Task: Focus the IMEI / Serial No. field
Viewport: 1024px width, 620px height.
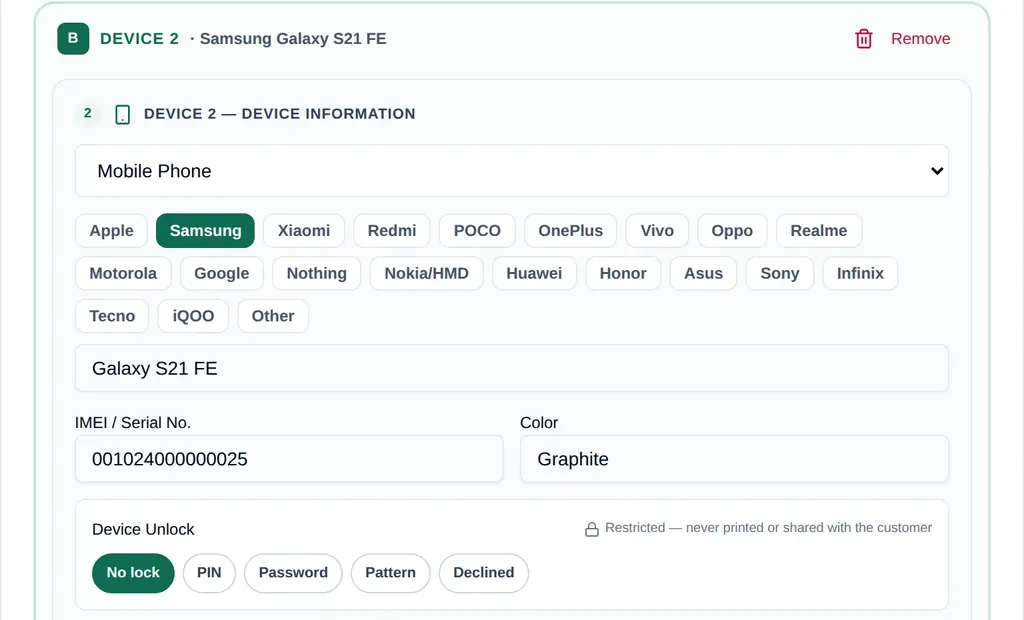Action: 289,459
